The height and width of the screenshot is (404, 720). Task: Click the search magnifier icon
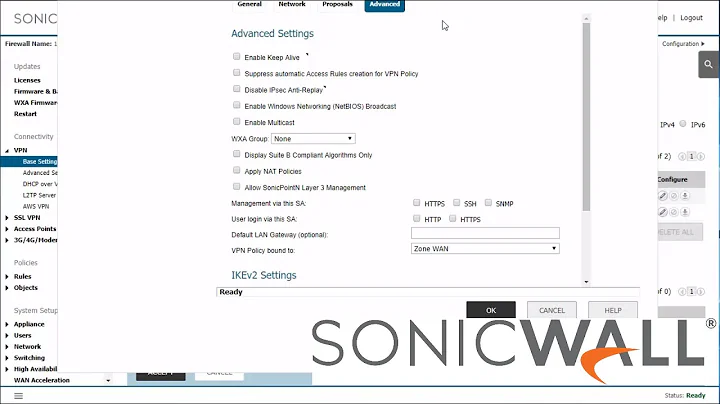click(709, 64)
